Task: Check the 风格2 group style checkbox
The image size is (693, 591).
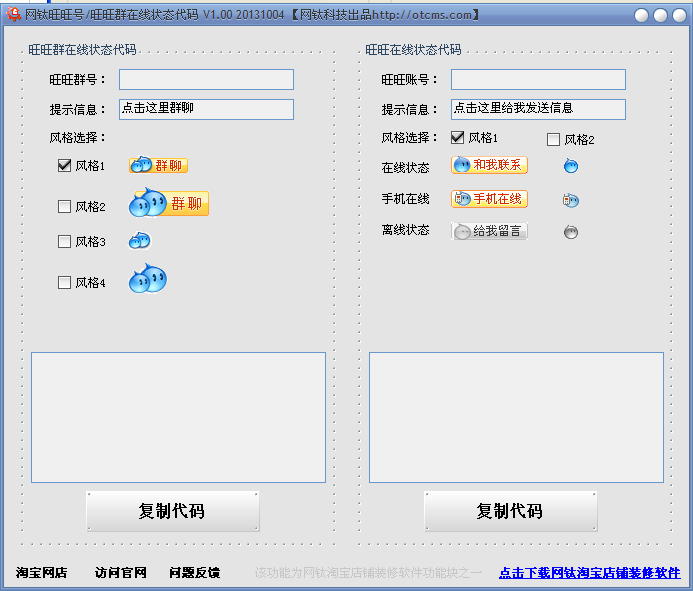Action: [x=65, y=206]
